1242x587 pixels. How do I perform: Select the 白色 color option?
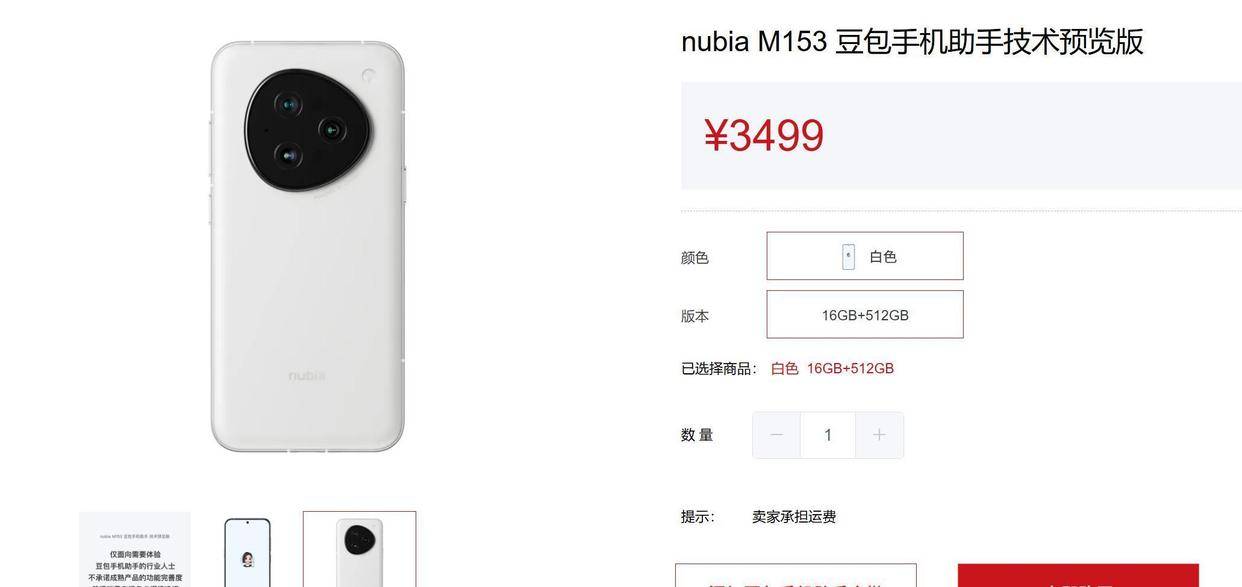pyautogui.click(x=865, y=256)
